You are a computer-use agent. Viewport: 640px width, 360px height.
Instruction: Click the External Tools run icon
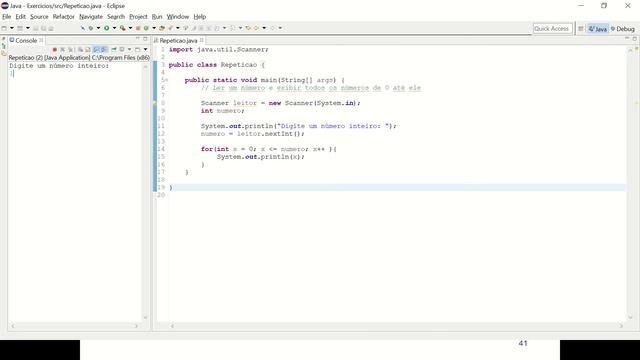122,28
